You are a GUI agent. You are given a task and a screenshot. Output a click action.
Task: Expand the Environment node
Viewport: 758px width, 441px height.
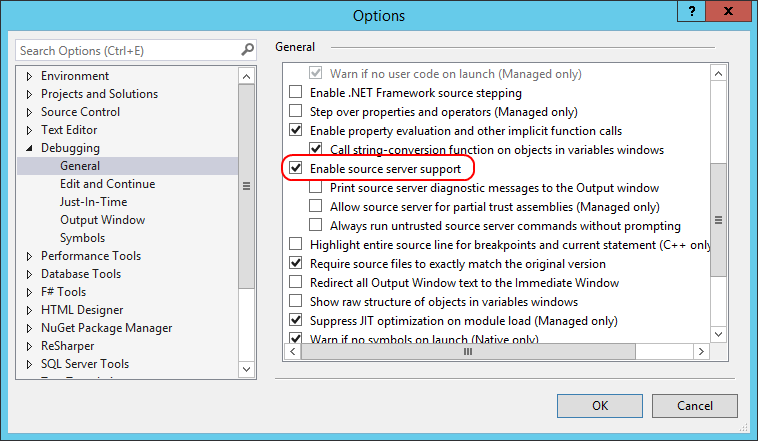29,76
